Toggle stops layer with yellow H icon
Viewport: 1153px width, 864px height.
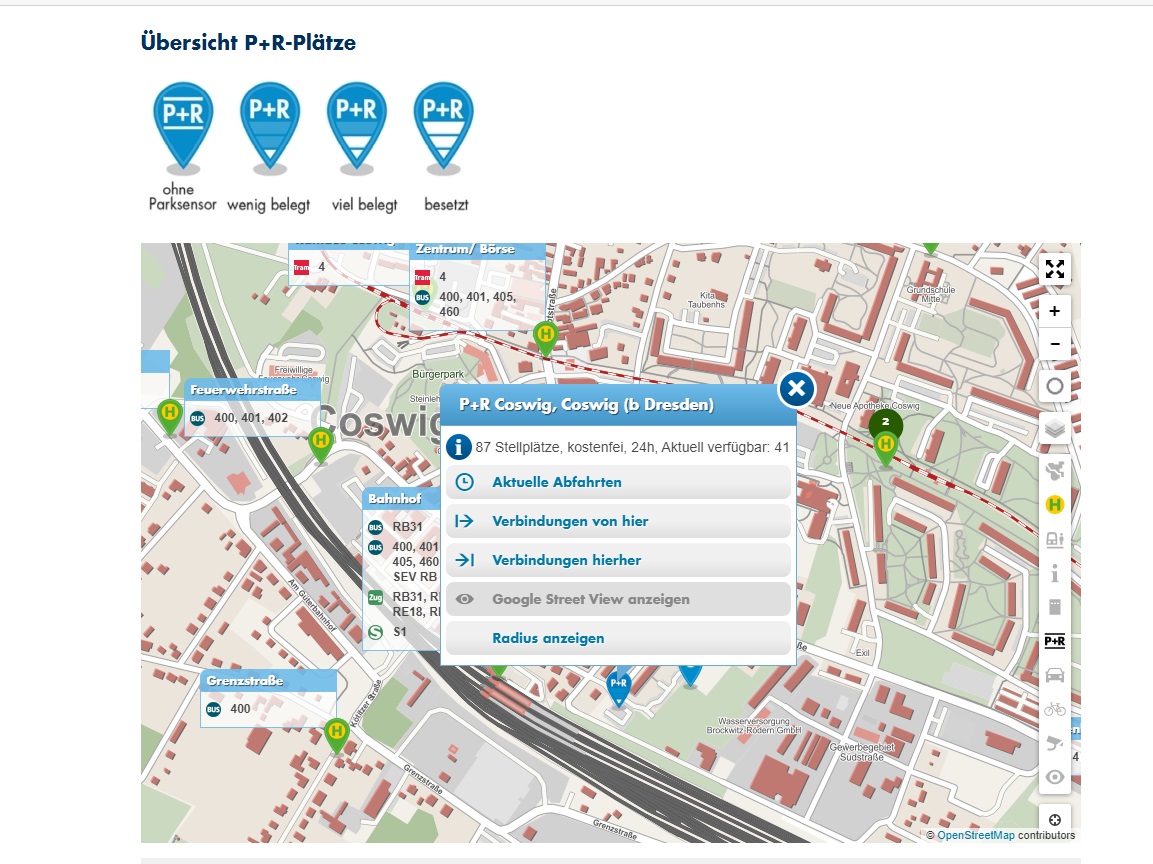1054,505
